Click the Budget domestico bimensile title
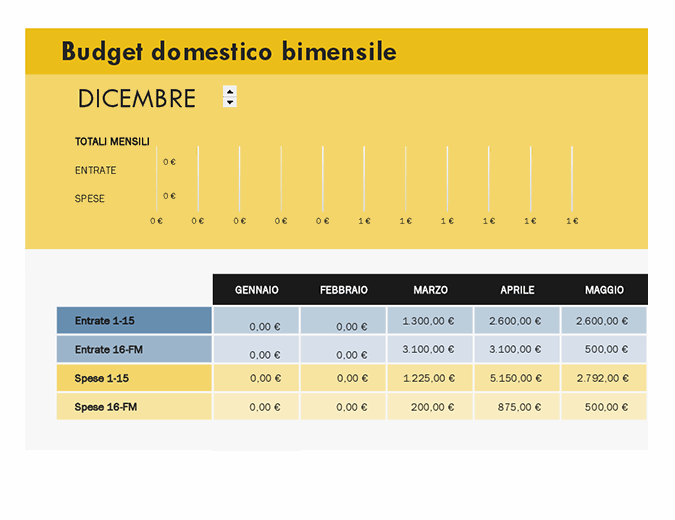675x520 pixels. point(228,52)
